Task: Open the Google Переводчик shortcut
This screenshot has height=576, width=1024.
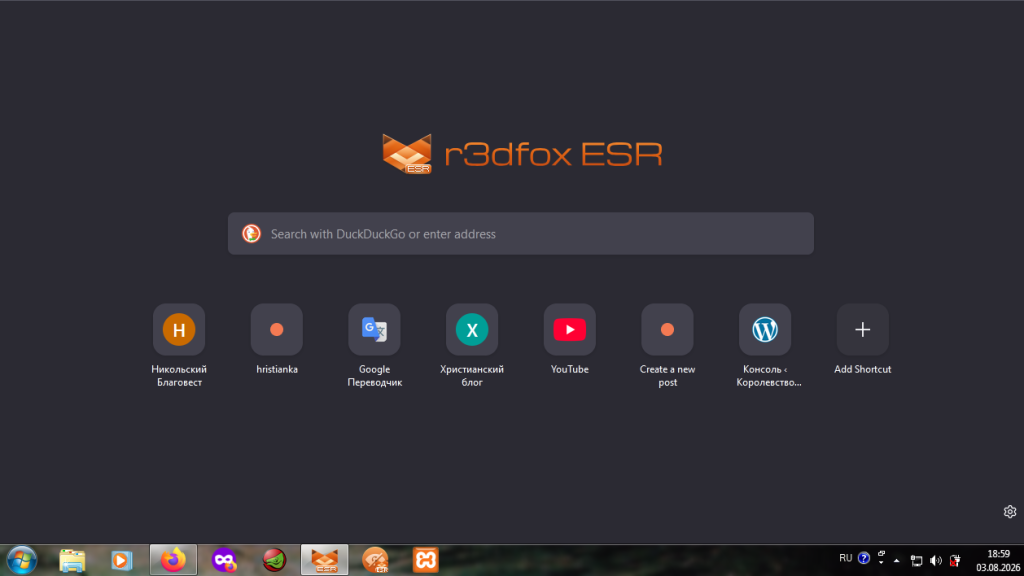Action: [x=374, y=330]
